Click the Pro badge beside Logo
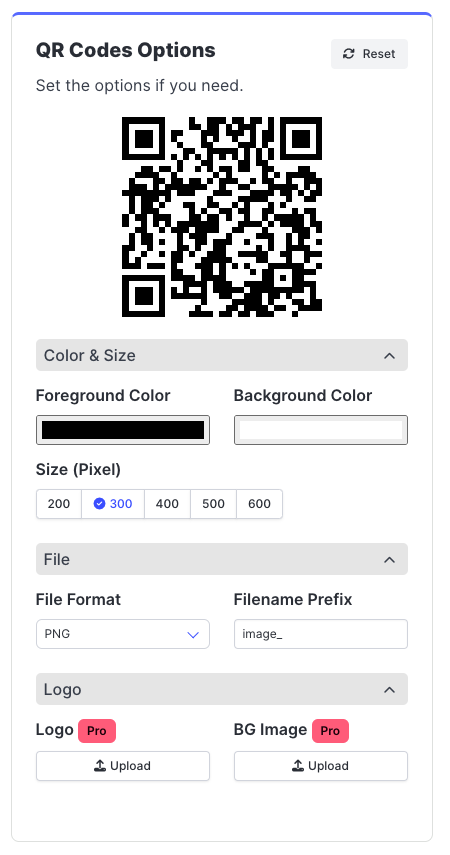Screen dimensions: 450x855 [x=97, y=731]
